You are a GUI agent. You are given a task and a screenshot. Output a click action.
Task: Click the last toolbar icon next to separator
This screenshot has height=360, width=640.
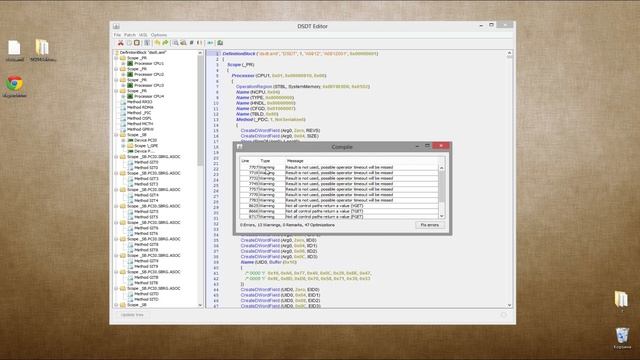220,43
